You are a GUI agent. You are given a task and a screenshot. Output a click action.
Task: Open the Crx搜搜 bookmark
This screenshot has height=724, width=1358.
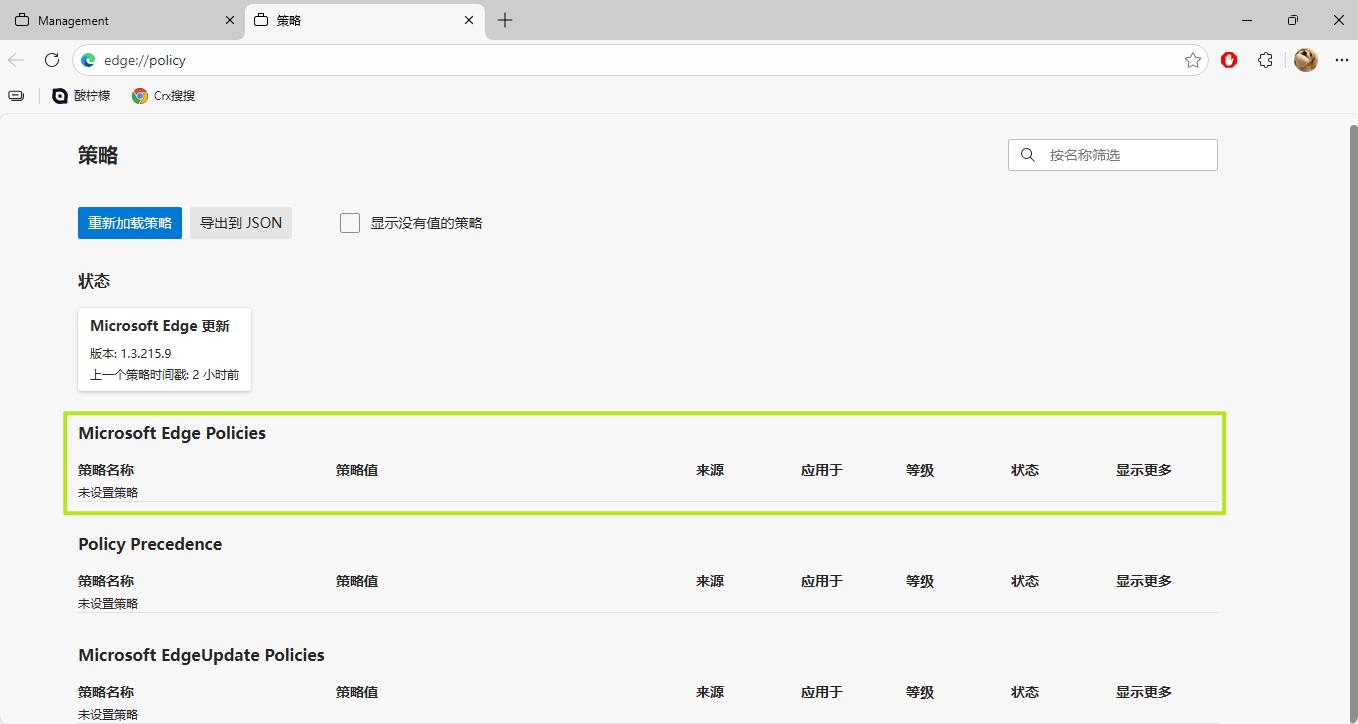(163, 96)
